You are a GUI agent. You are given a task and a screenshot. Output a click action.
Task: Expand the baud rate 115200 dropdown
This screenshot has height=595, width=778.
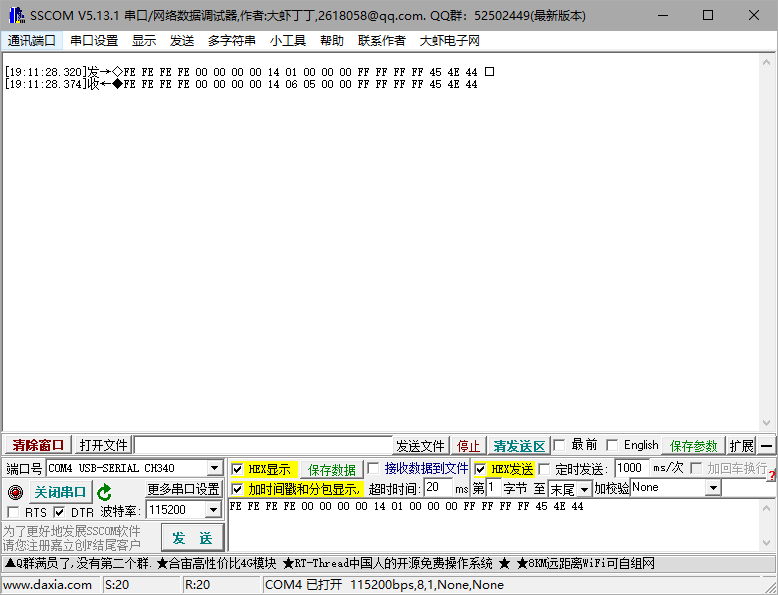click(212, 511)
